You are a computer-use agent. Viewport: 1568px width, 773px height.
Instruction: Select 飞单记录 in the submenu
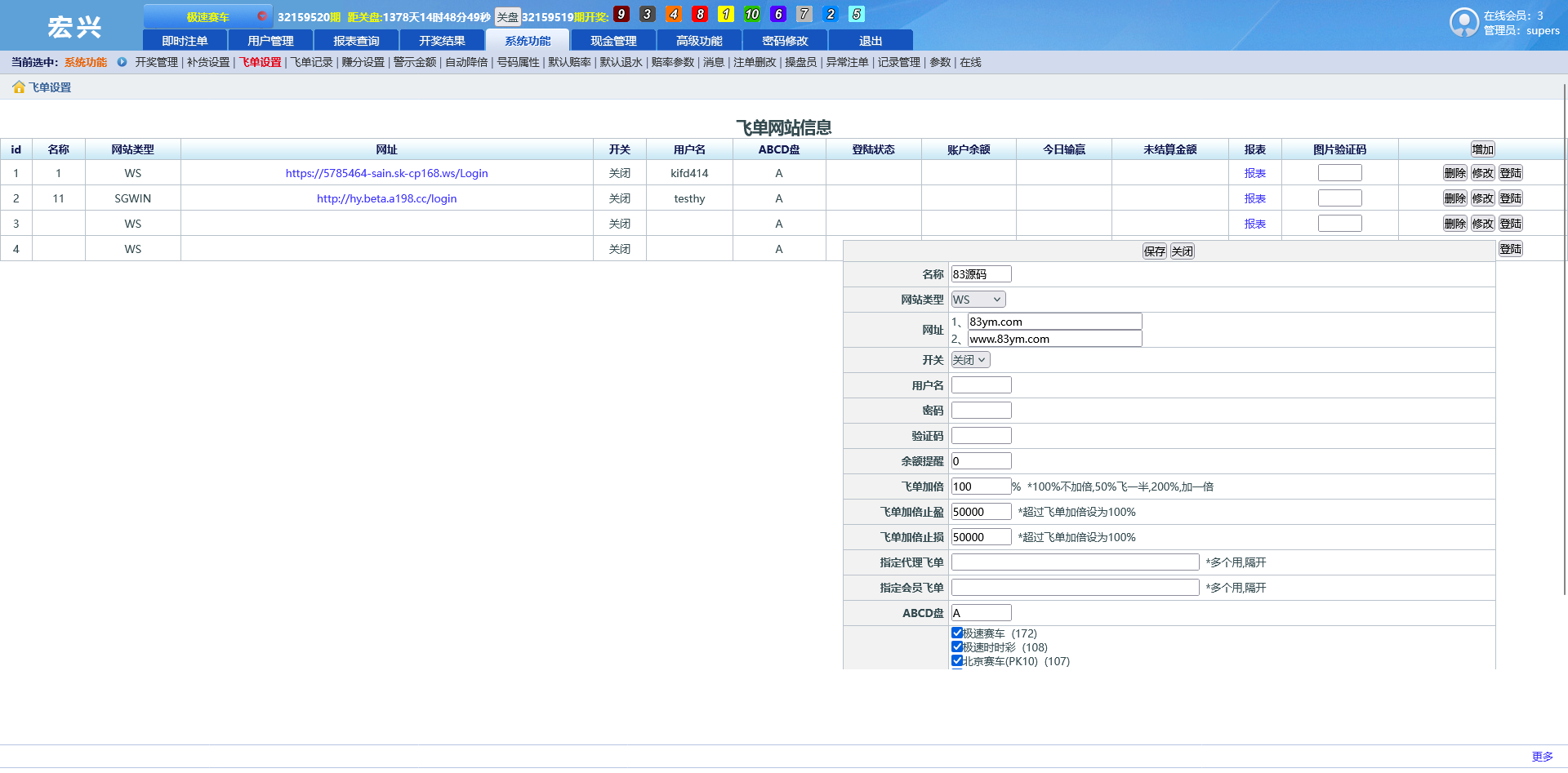tap(312, 62)
